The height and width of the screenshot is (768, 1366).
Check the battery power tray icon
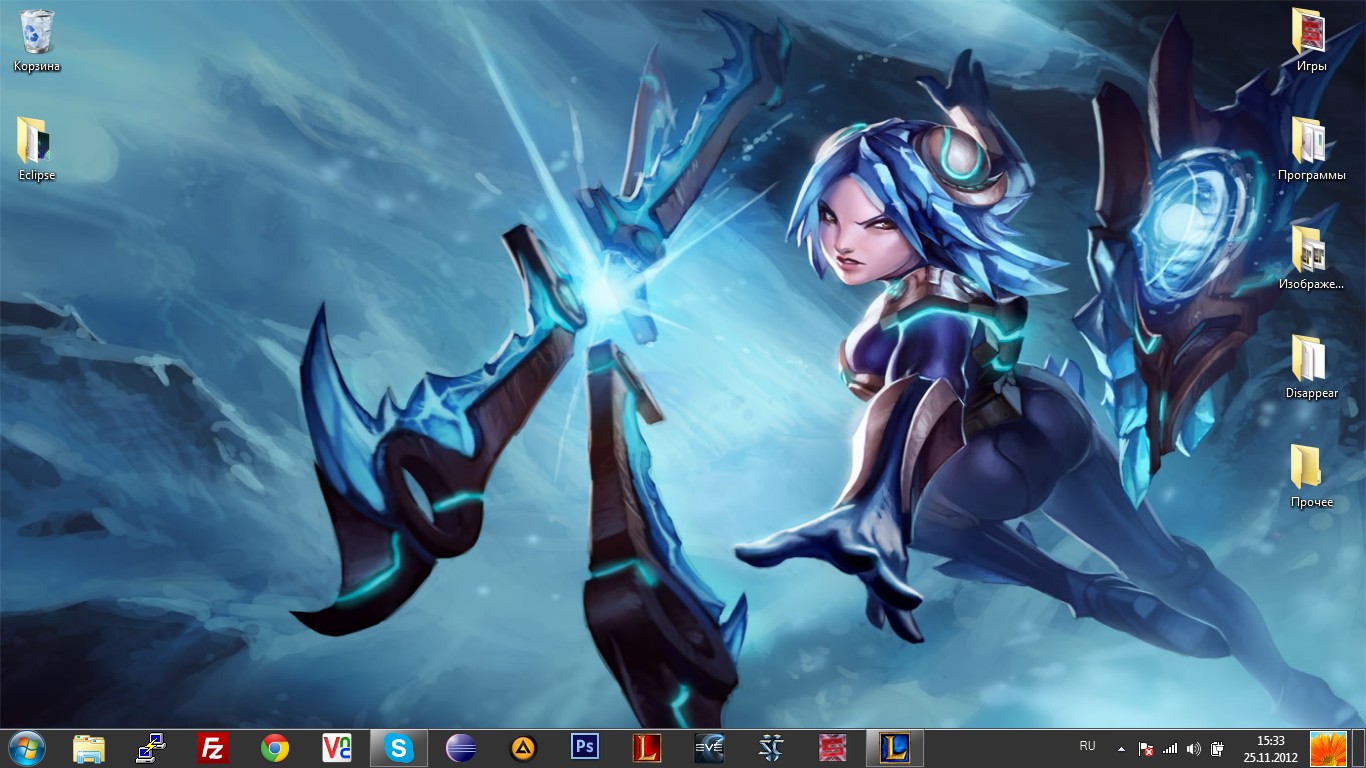1217,748
